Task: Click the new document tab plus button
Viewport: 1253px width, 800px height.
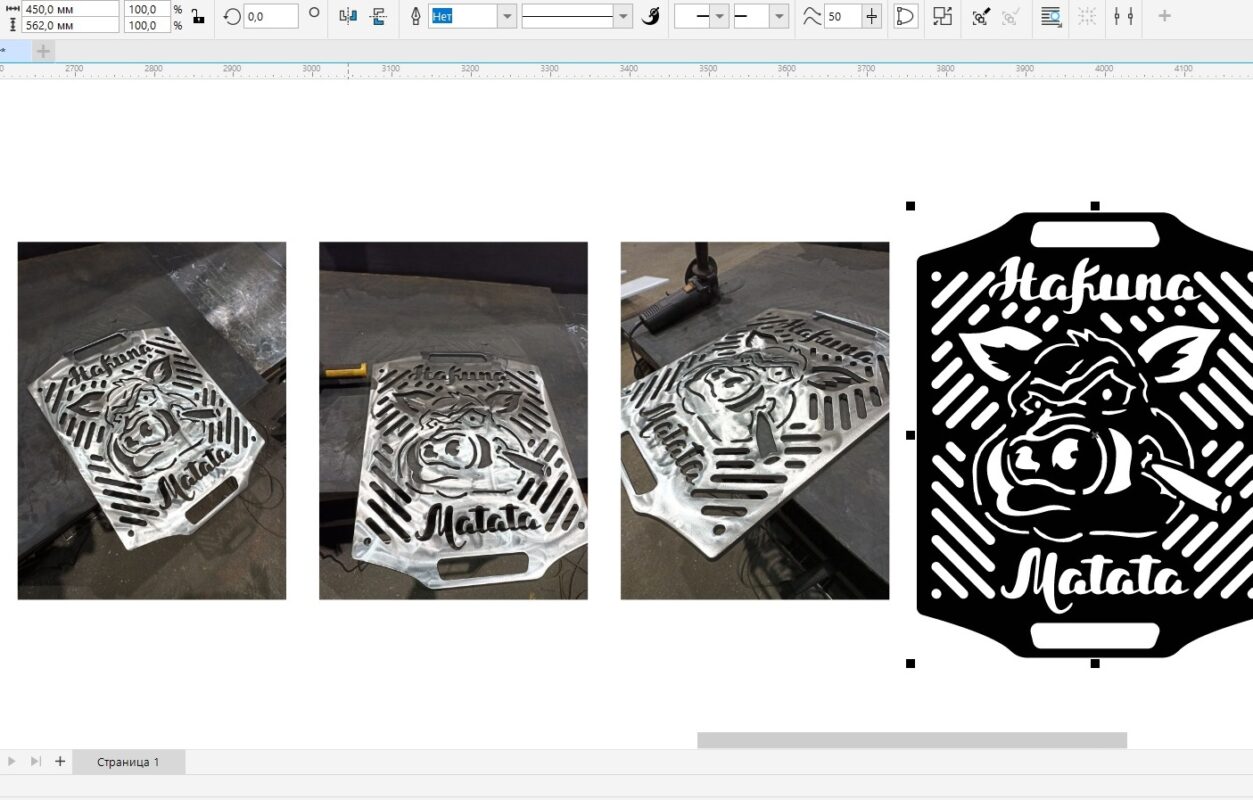Action: tap(43, 51)
